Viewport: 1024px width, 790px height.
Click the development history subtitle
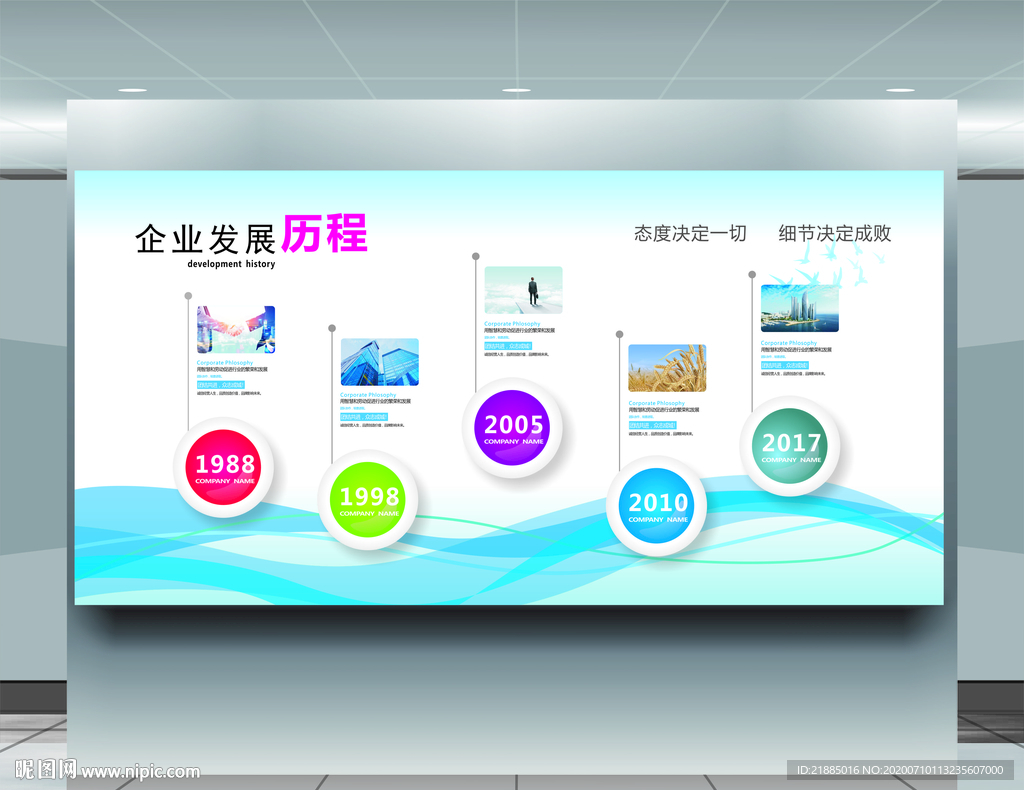click(230, 264)
